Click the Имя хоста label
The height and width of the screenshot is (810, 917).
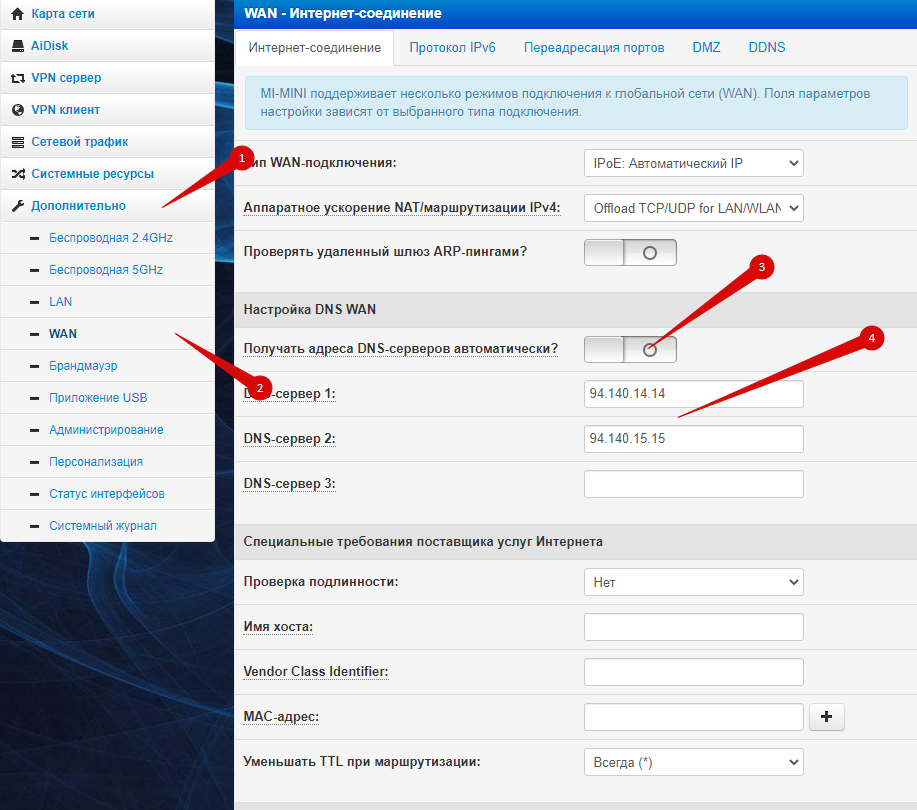278,627
